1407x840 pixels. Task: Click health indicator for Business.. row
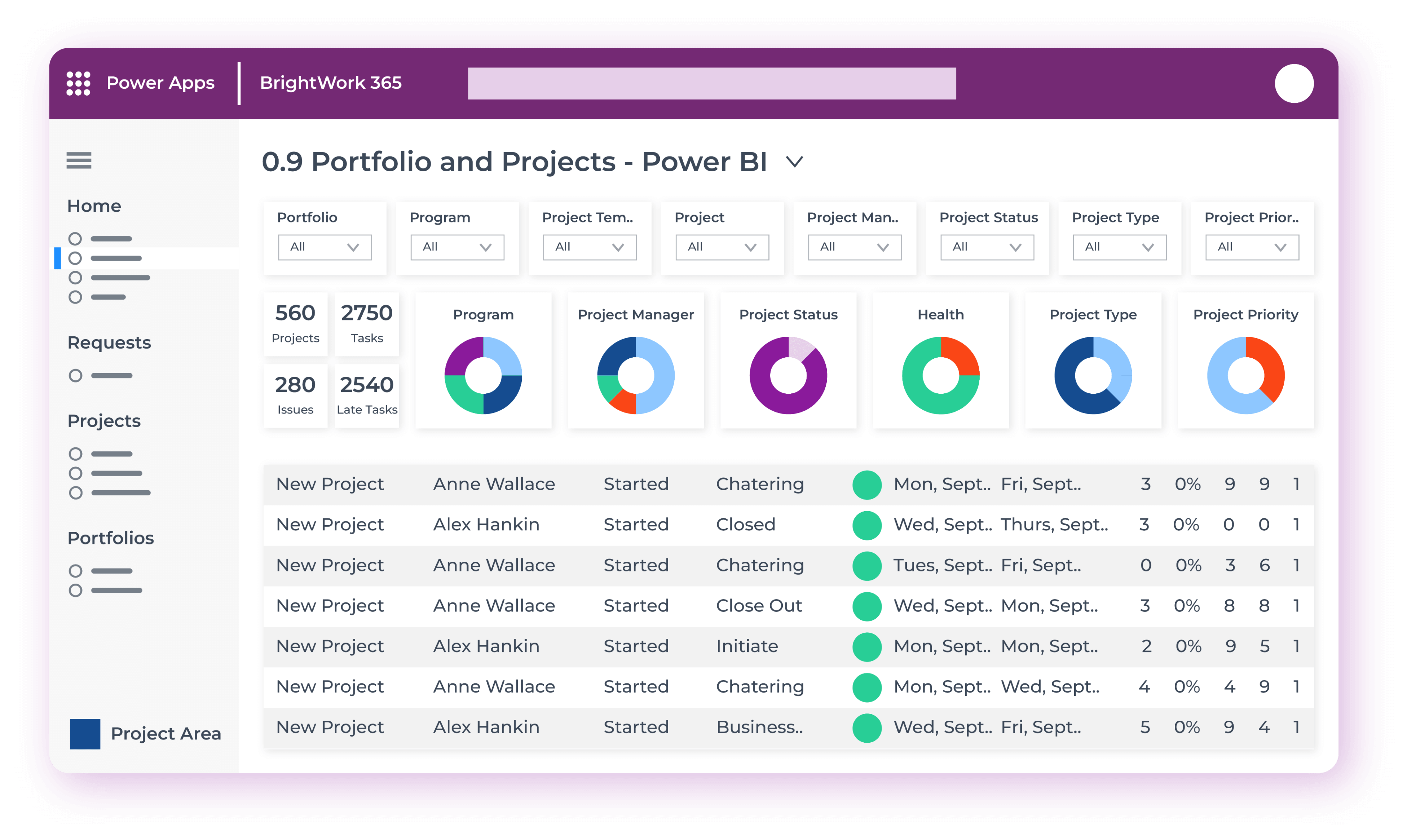(866, 728)
